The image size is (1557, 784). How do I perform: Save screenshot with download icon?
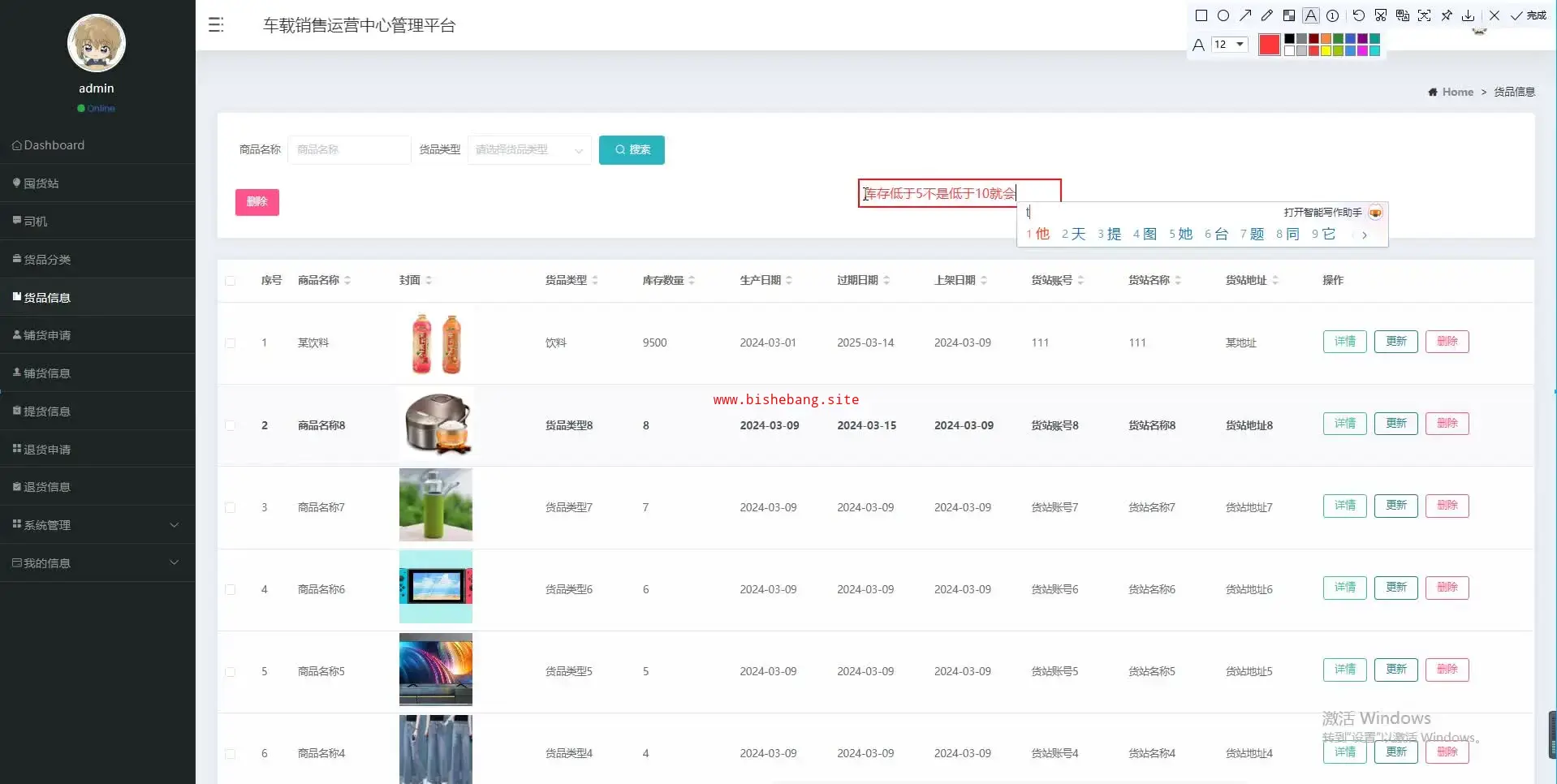pyautogui.click(x=1469, y=15)
